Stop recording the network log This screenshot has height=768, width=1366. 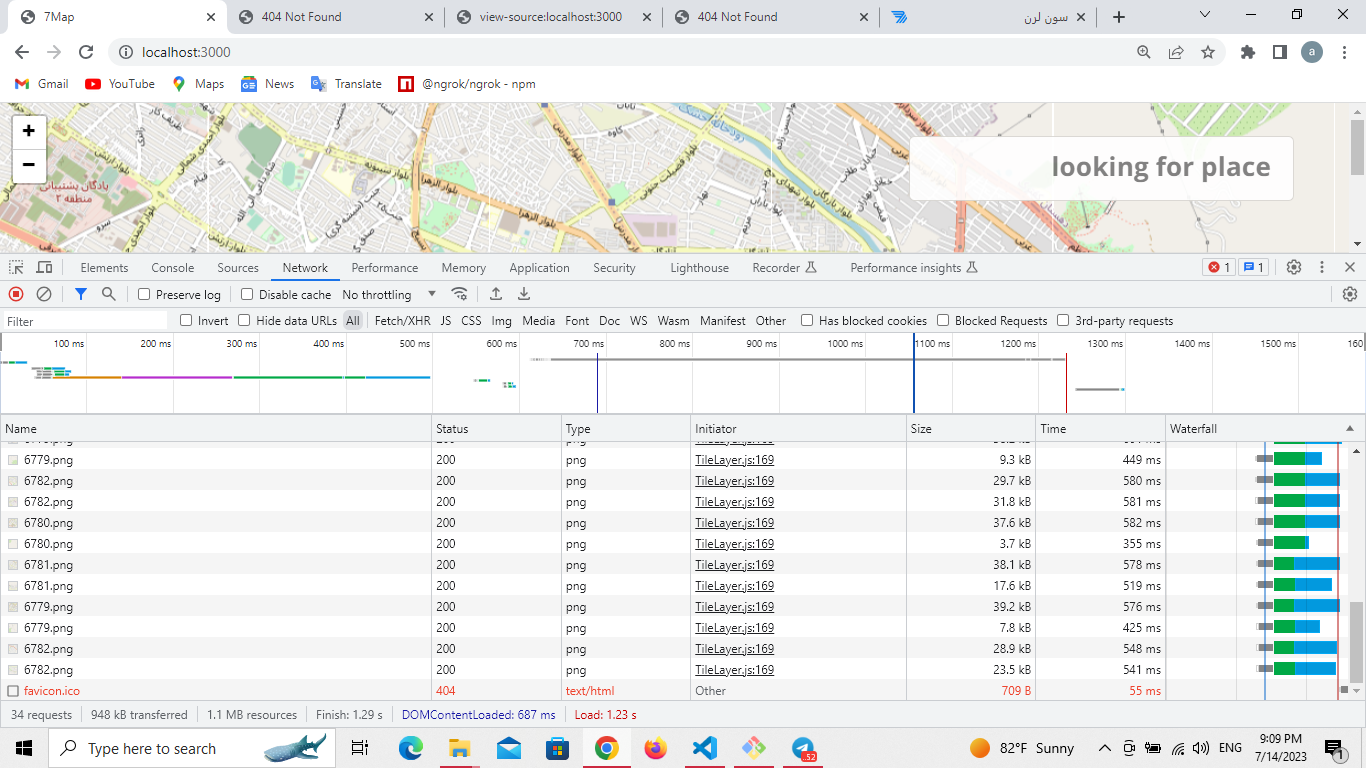pyautogui.click(x=16, y=294)
